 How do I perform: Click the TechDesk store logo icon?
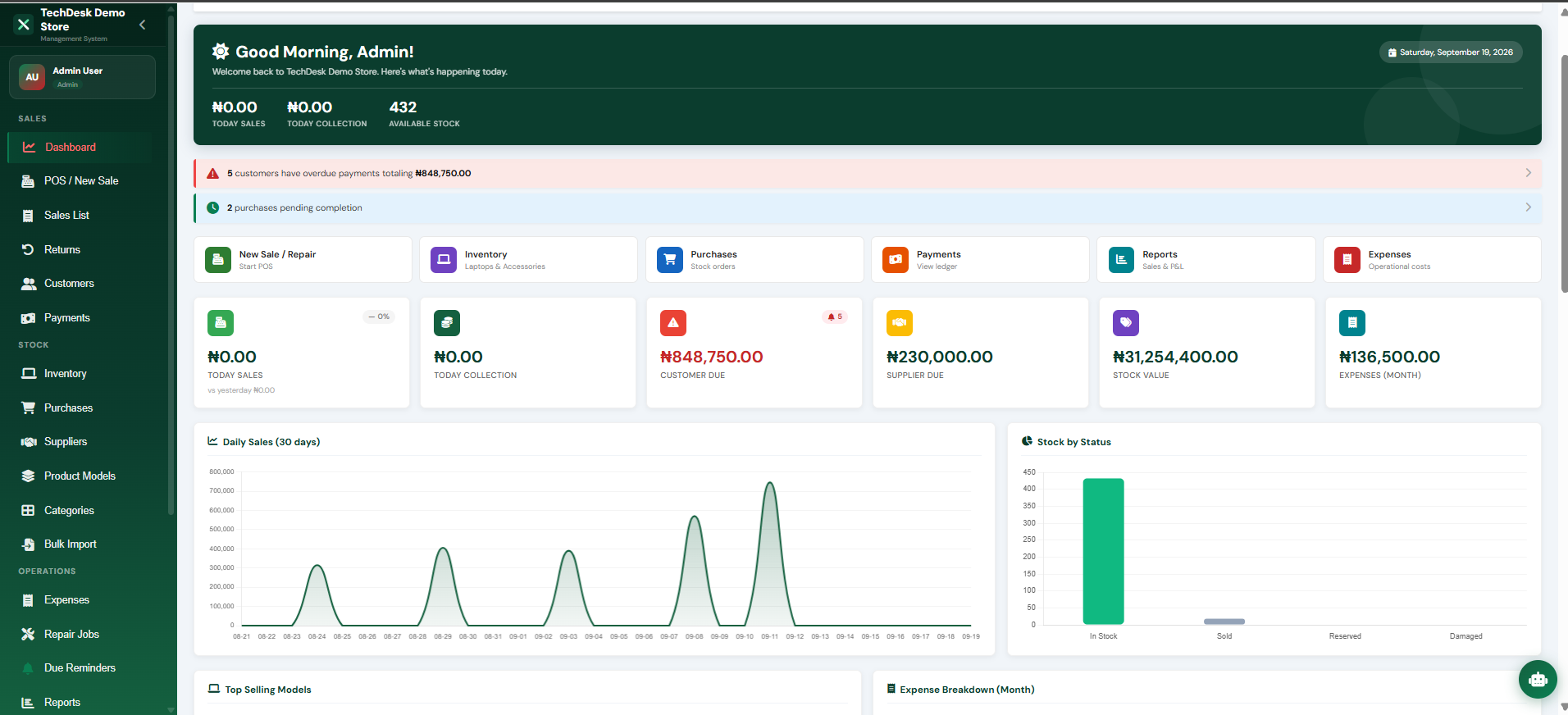[24, 25]
